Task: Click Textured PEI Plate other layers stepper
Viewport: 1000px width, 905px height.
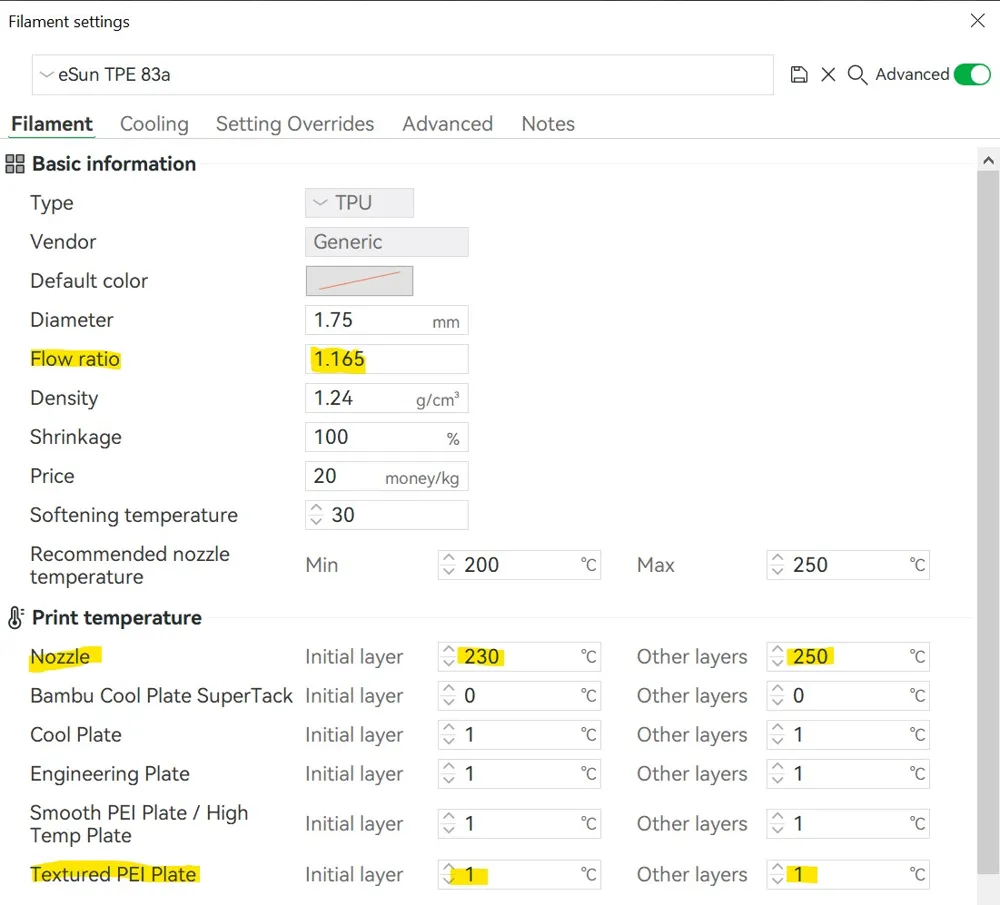Action: pyautogui.click(x=777, y=874)
